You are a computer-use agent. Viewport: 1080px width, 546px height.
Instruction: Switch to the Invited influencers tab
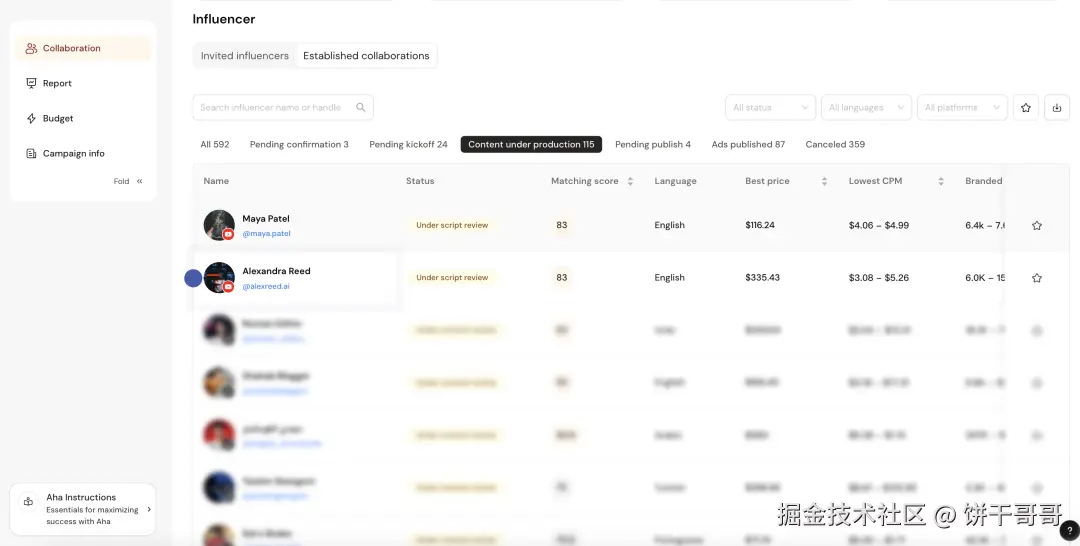[x=245, y=56]
